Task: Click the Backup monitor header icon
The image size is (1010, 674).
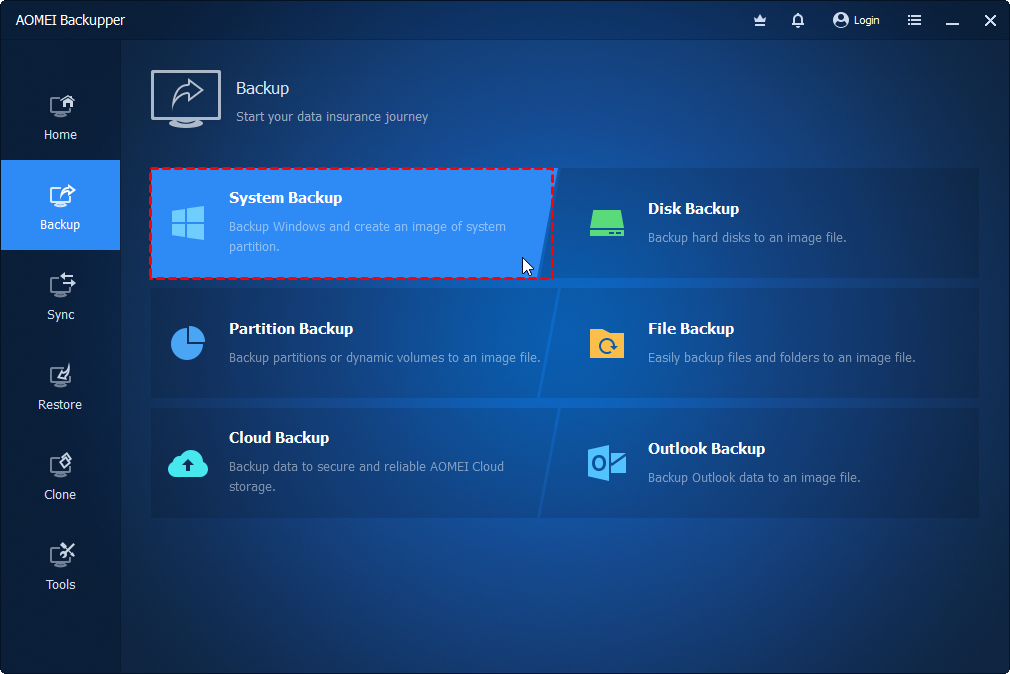Action: click(186, 99)
